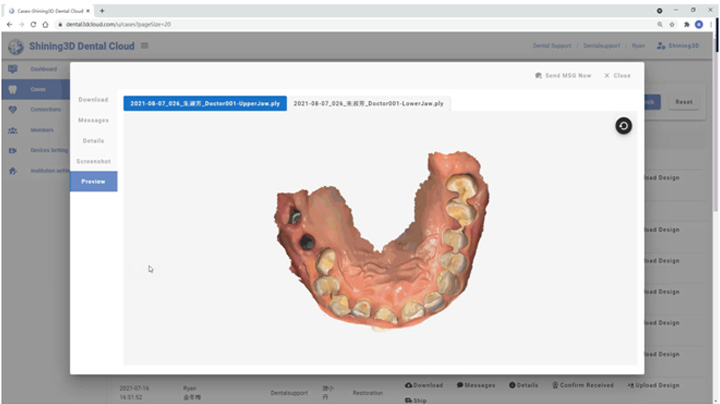
Task: Click the Devices Setting icon in sidebar
Action: click(13, 150)
